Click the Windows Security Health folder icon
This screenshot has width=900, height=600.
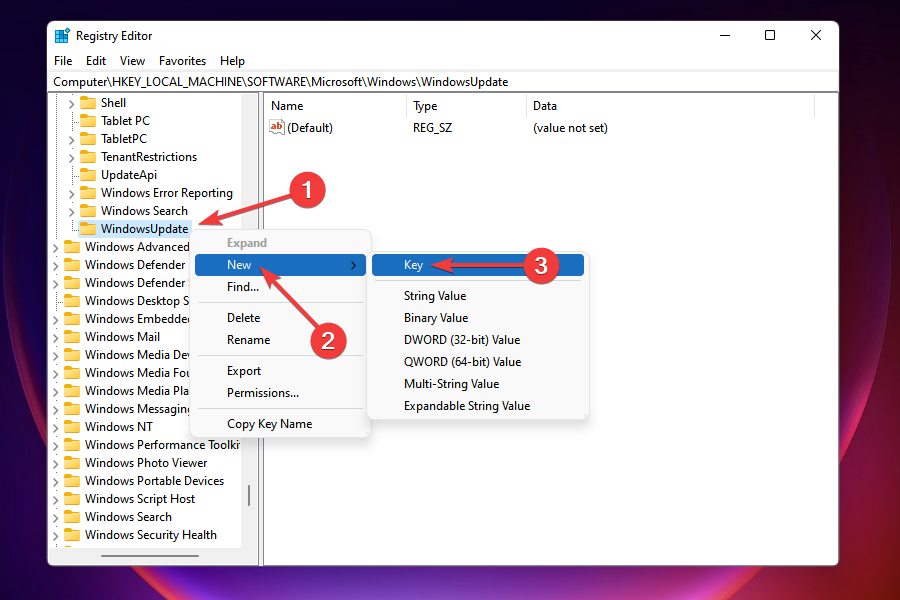pyautogui.click(x=72, y=535)
